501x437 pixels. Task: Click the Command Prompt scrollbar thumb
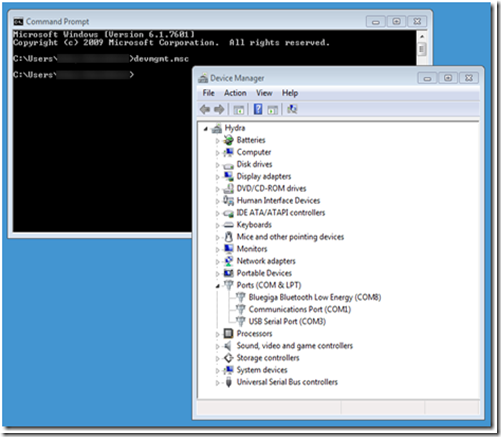(422, 49)
